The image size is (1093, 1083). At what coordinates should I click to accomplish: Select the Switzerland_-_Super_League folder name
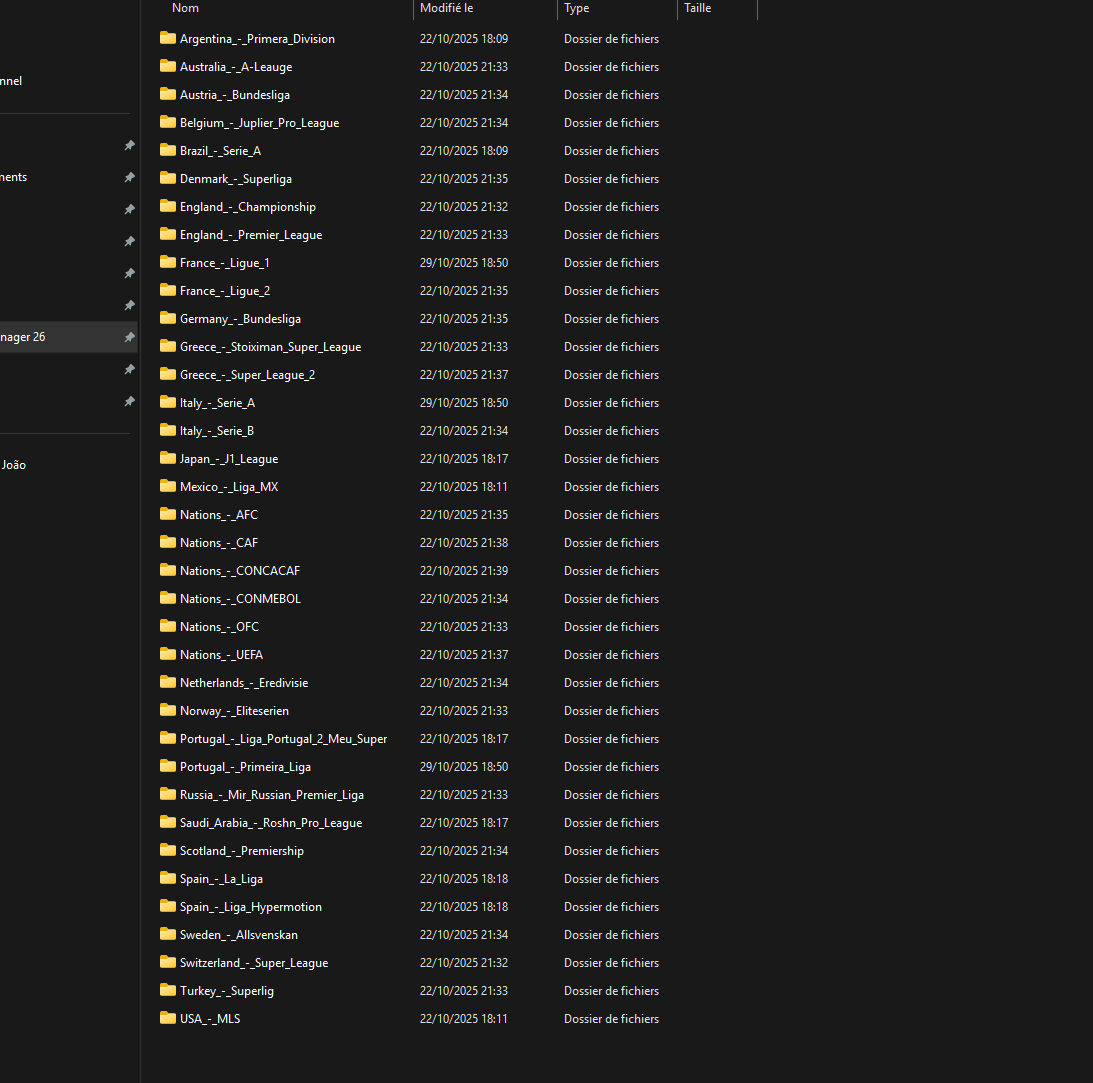(x=254, y=962)
